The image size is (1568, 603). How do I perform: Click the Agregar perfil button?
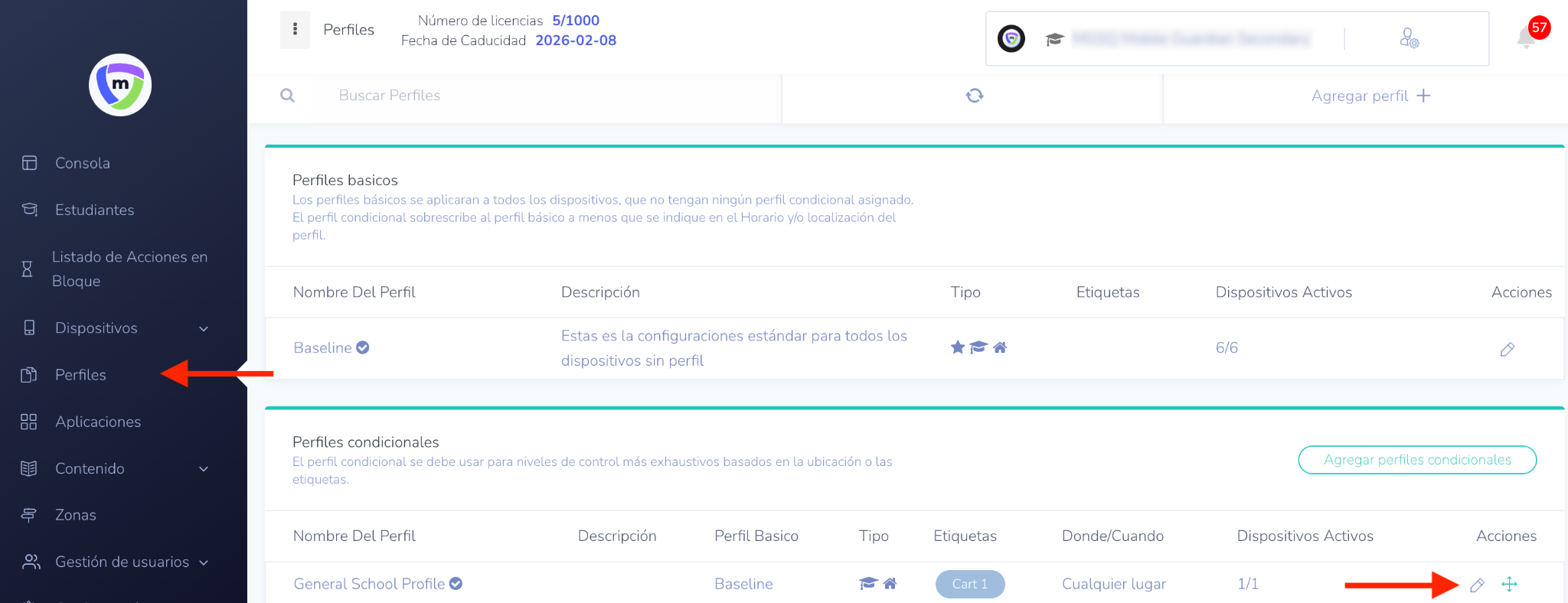click(x=1370, y=96)
